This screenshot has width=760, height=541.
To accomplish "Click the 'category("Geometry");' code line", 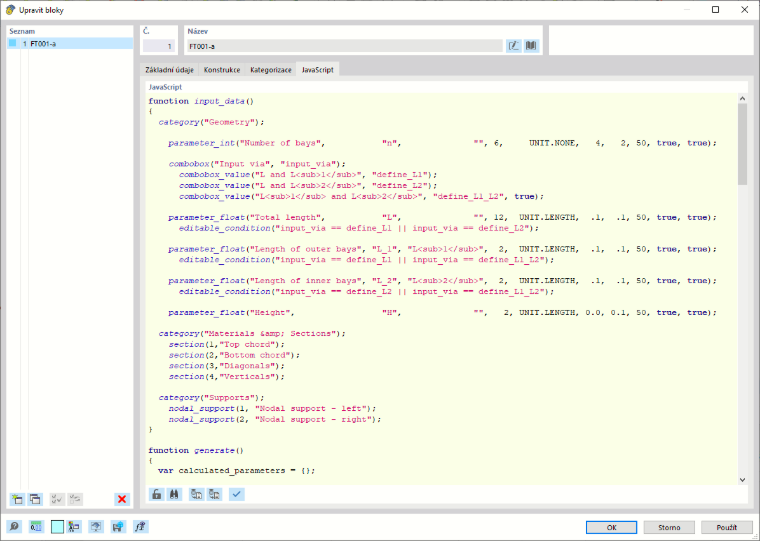I will tap(211, 122).
